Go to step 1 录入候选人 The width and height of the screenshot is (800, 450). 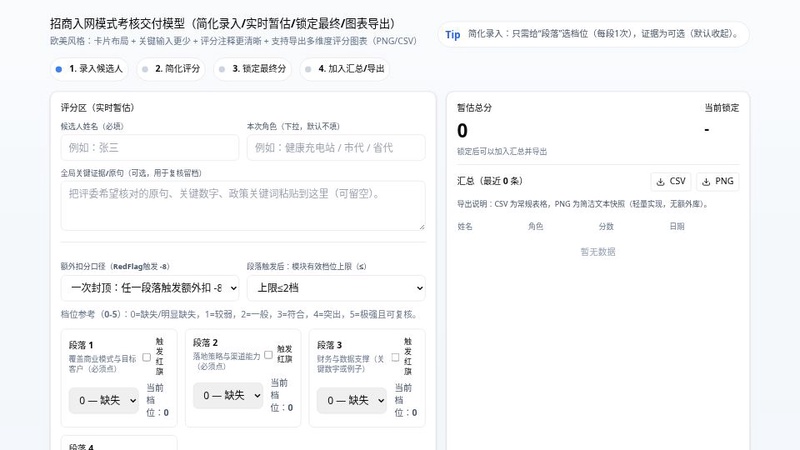point(89,69)
